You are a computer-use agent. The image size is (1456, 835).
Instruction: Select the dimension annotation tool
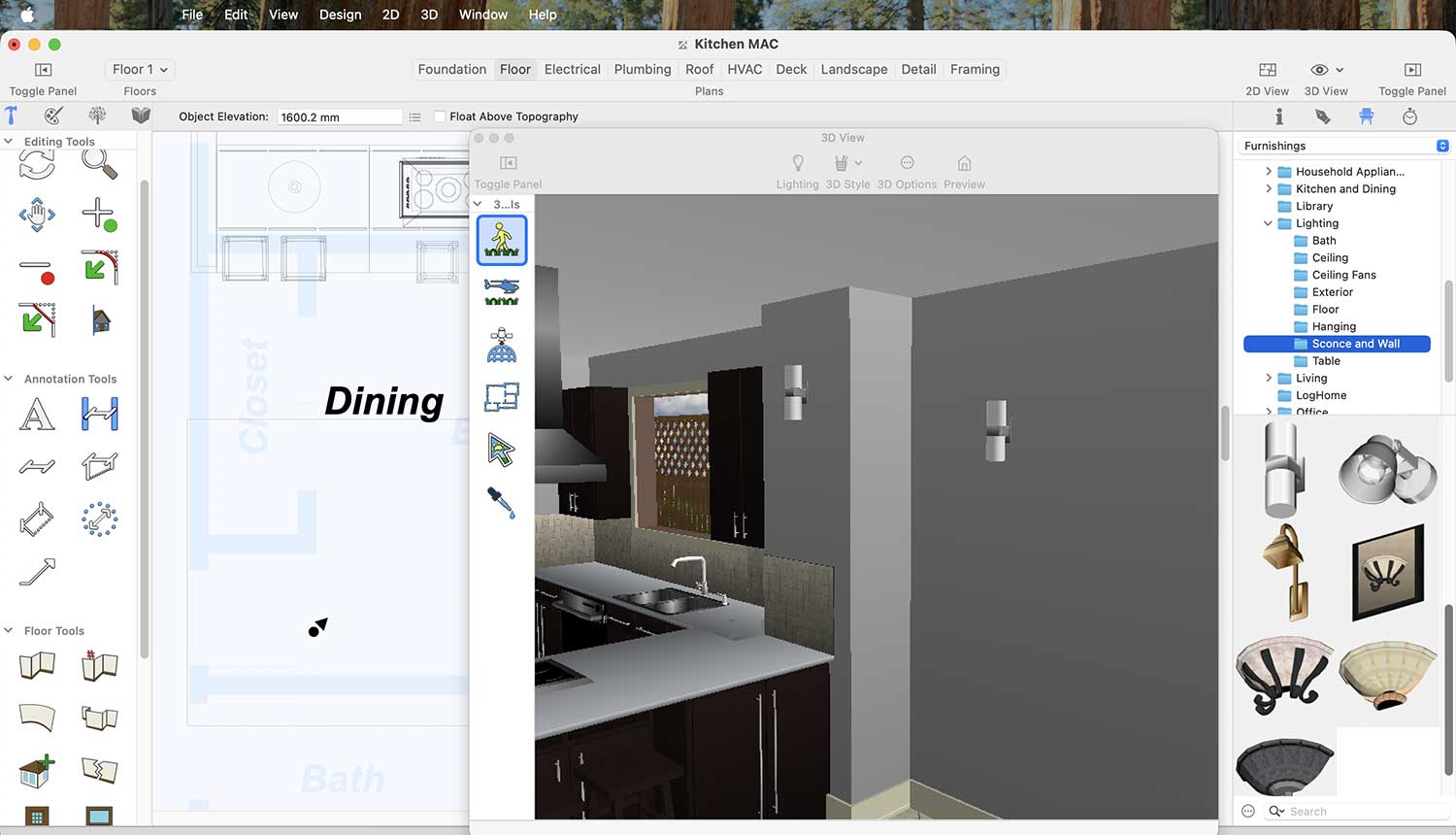tap(99, 415)
